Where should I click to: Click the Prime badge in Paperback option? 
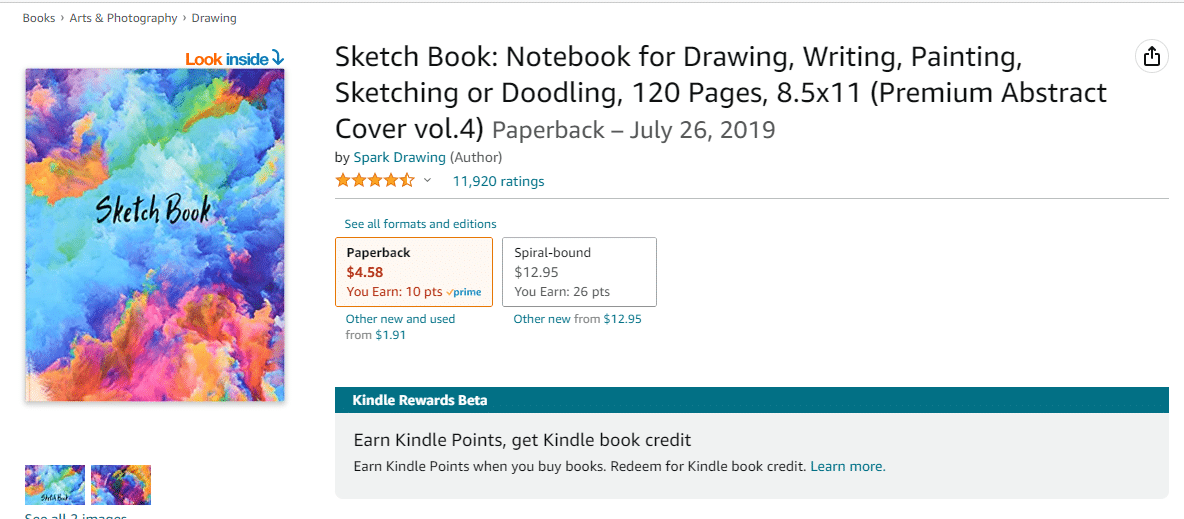[464, 292]
